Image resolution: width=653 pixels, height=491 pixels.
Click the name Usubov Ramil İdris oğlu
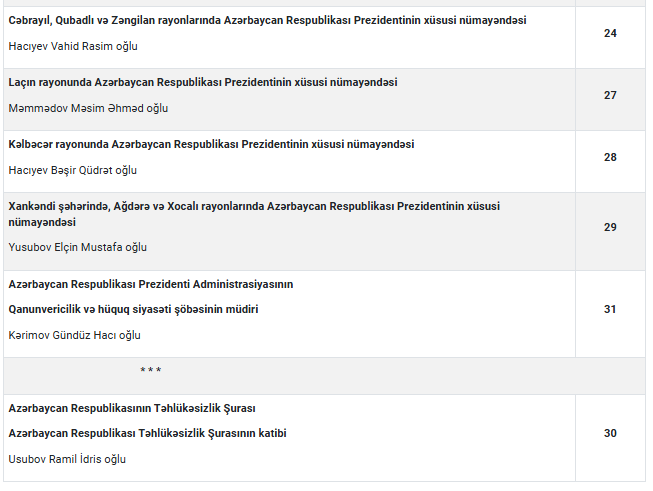pyautogui.click(x=67, y=459)
